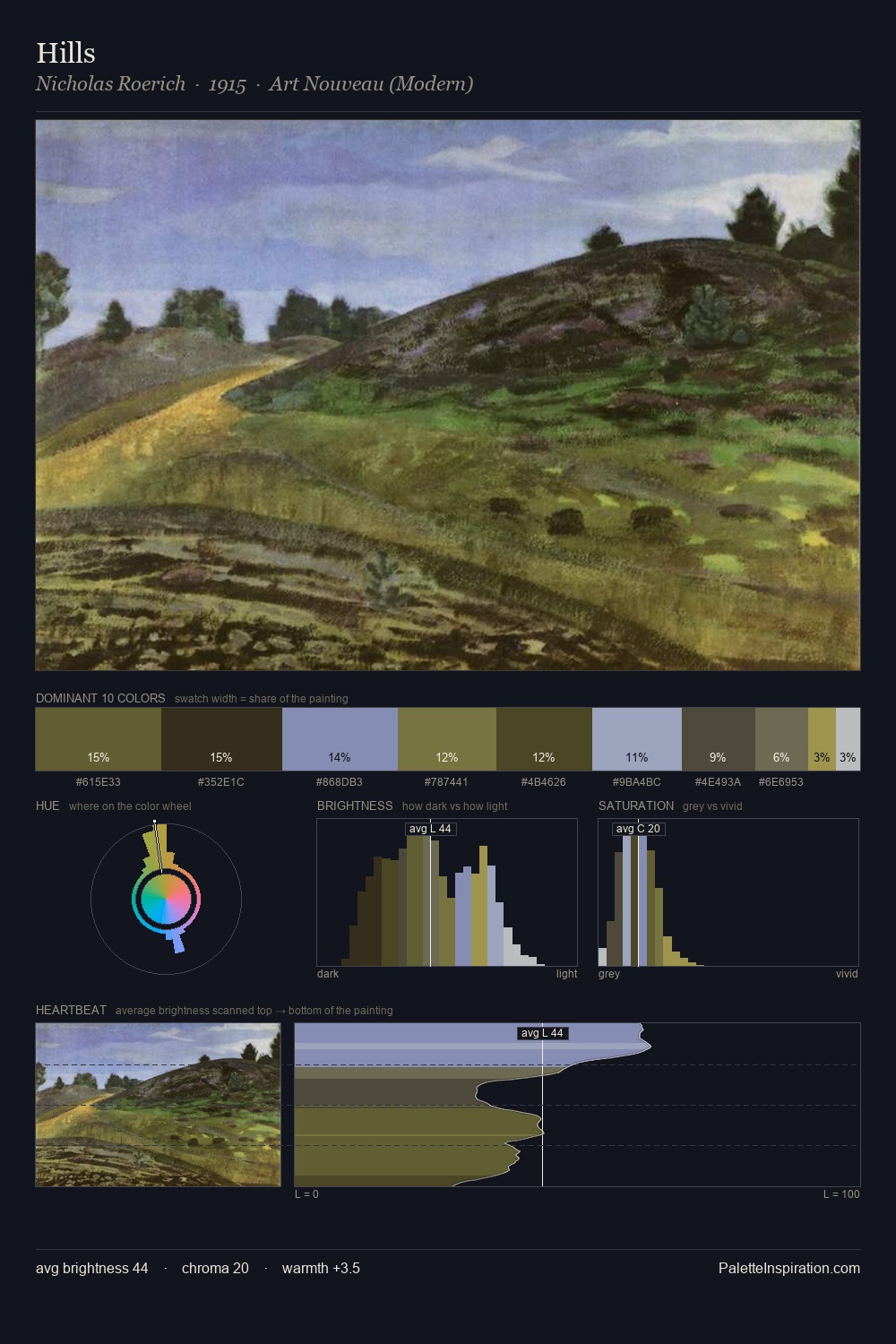
Task: Select the #352E1C dark brown swatch
Action: [221, 739]
